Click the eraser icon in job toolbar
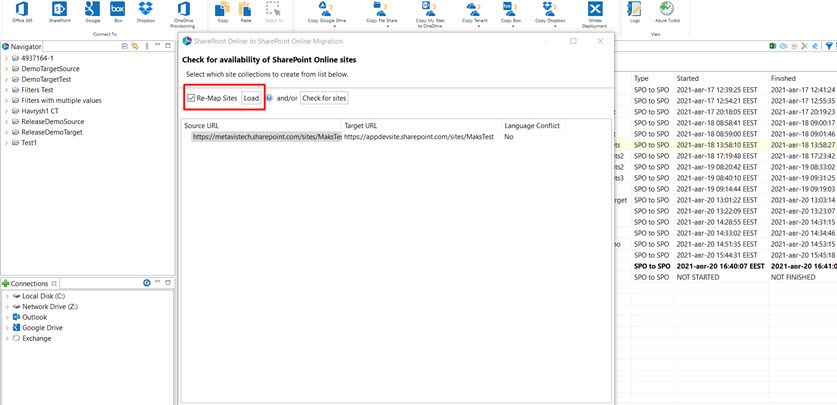Screen dimensions: 837x405 pyautogui.click(x=815, y=46)
